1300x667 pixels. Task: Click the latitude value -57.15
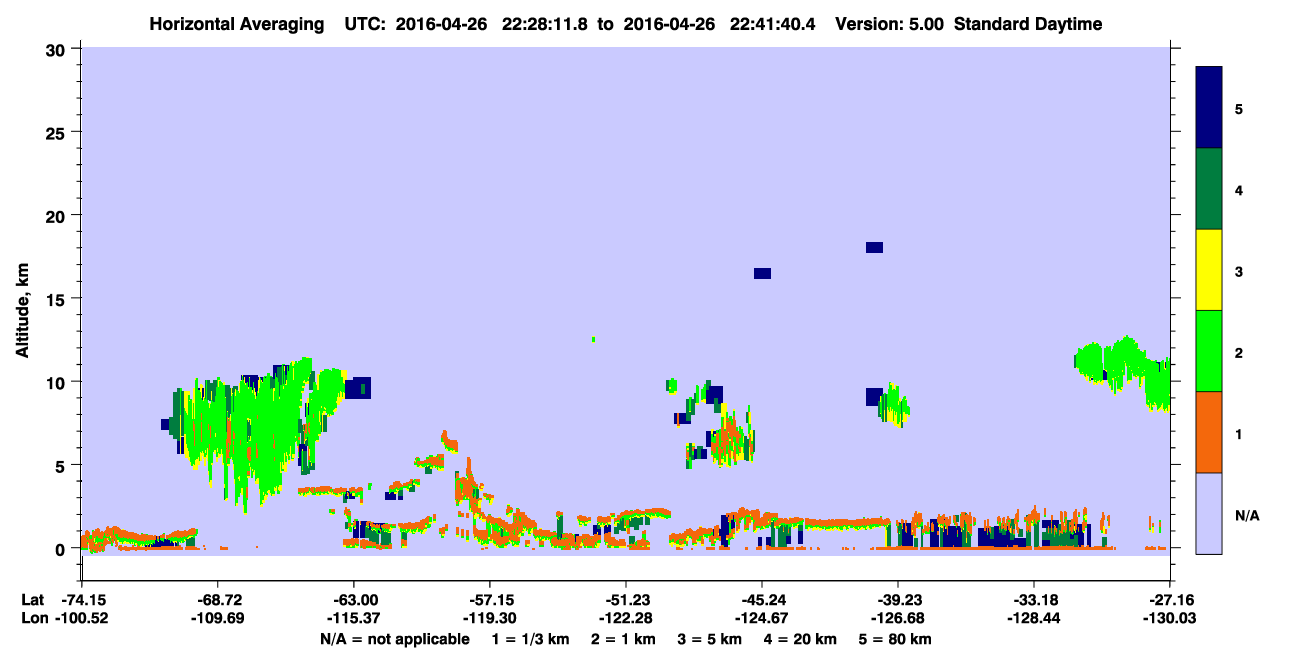click(490, 600)
